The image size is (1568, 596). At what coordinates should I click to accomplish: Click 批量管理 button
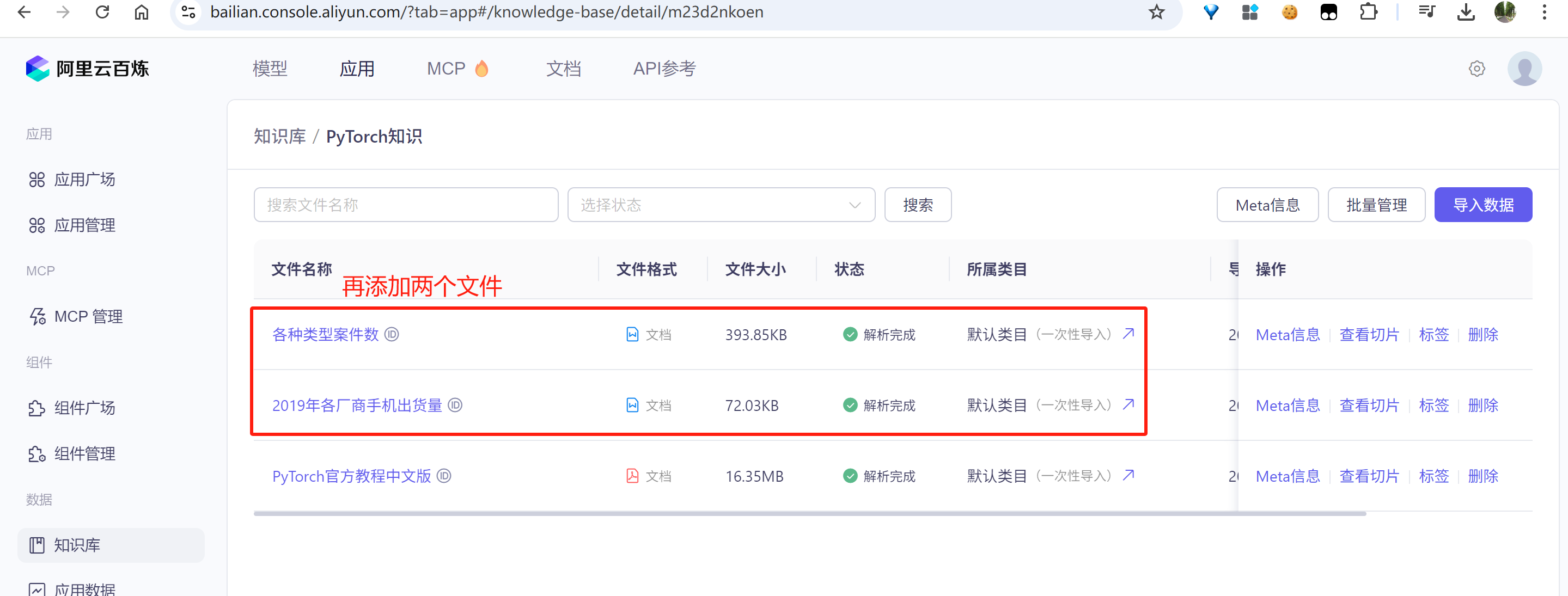click(x=1376, y=205)
